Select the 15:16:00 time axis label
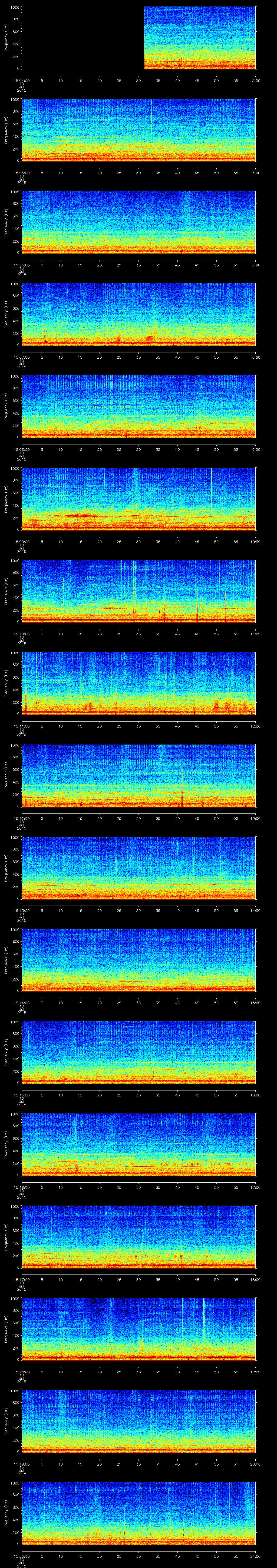The width and height of the screenshot is (277, 1568). pyautogui.click(x=21, y=1187)
